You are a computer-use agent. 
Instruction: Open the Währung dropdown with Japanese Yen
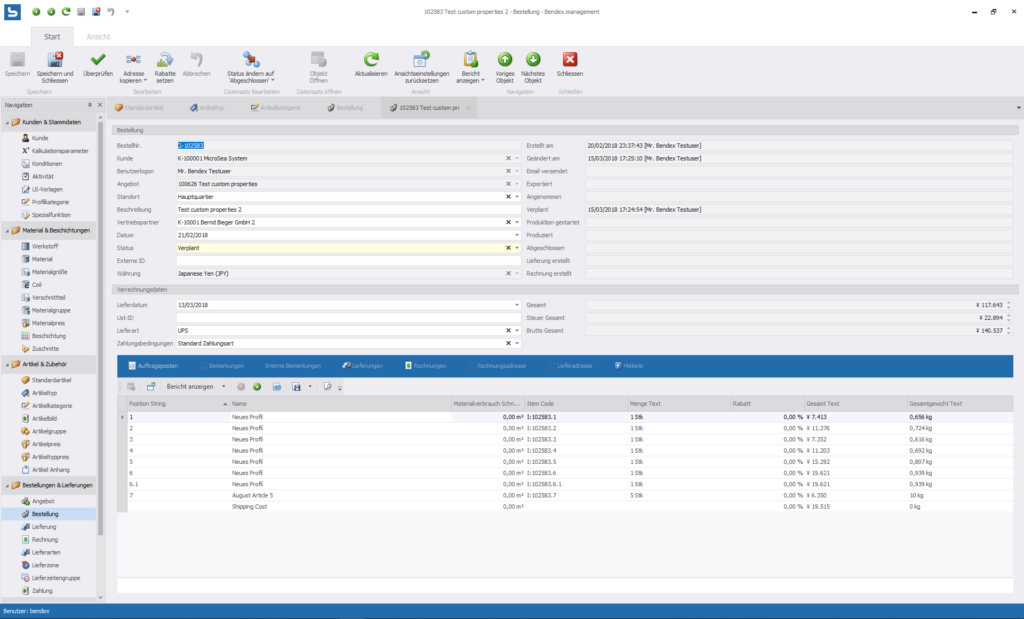[517, 272]
